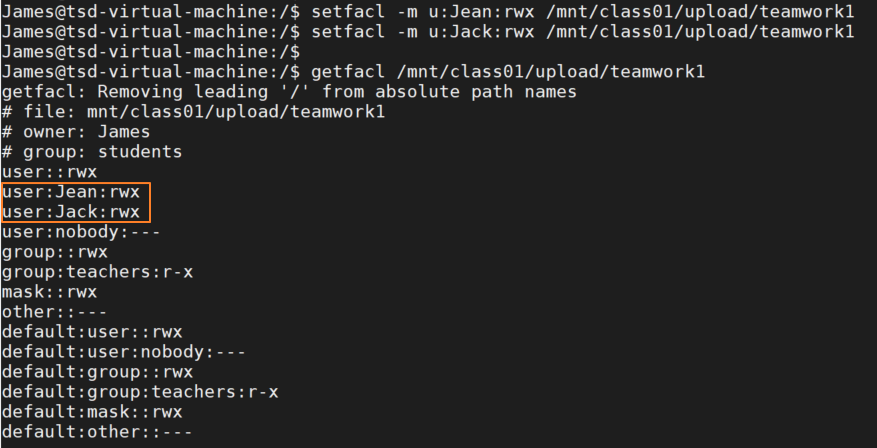Click the default:mask::rwx entry
Image resolution: width=877 pixels, height=448 pixels.
click(x=92, y=412)
